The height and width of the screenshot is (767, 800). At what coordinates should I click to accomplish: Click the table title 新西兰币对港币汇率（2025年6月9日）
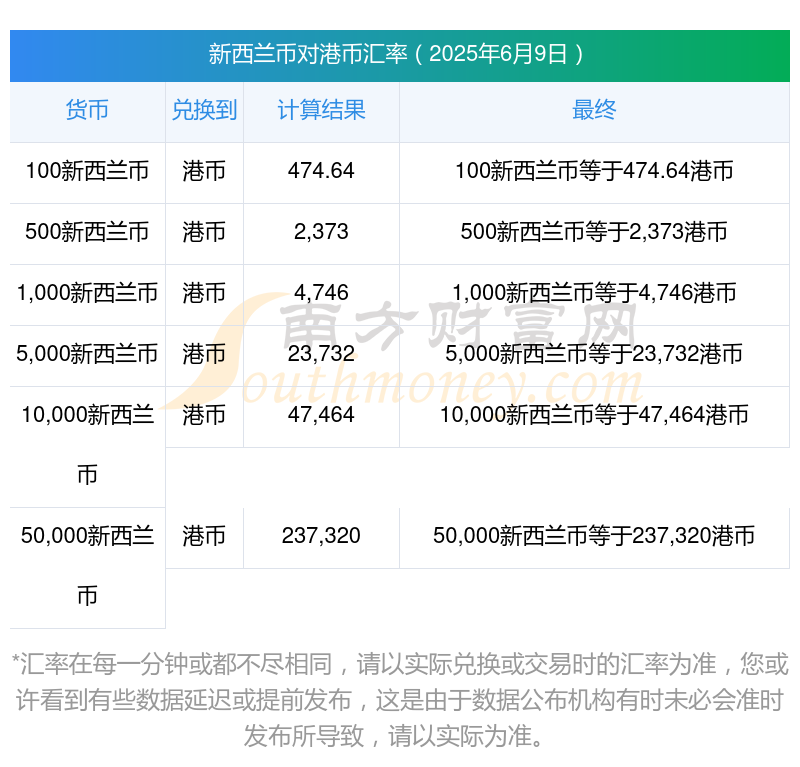pos(396,54)
